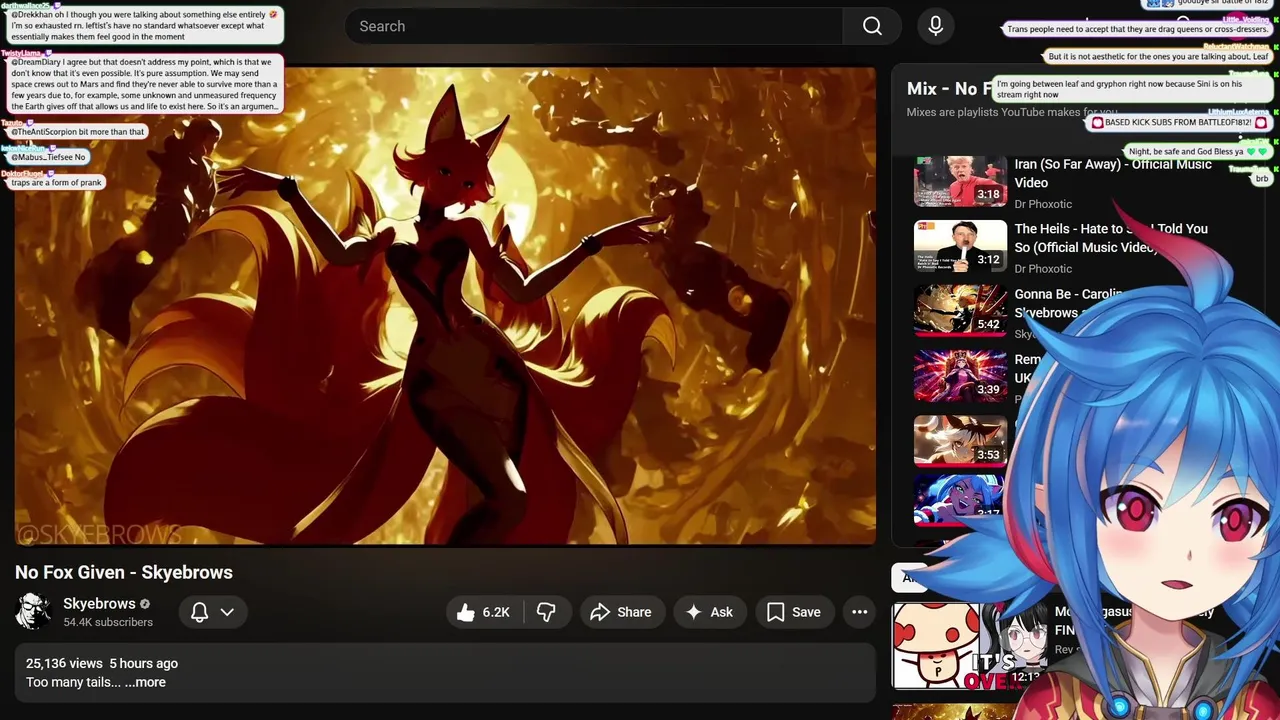Image resolution: width=1280 pixels, height=720 pixels.
Task: Share this video
Action: (621, 612)
